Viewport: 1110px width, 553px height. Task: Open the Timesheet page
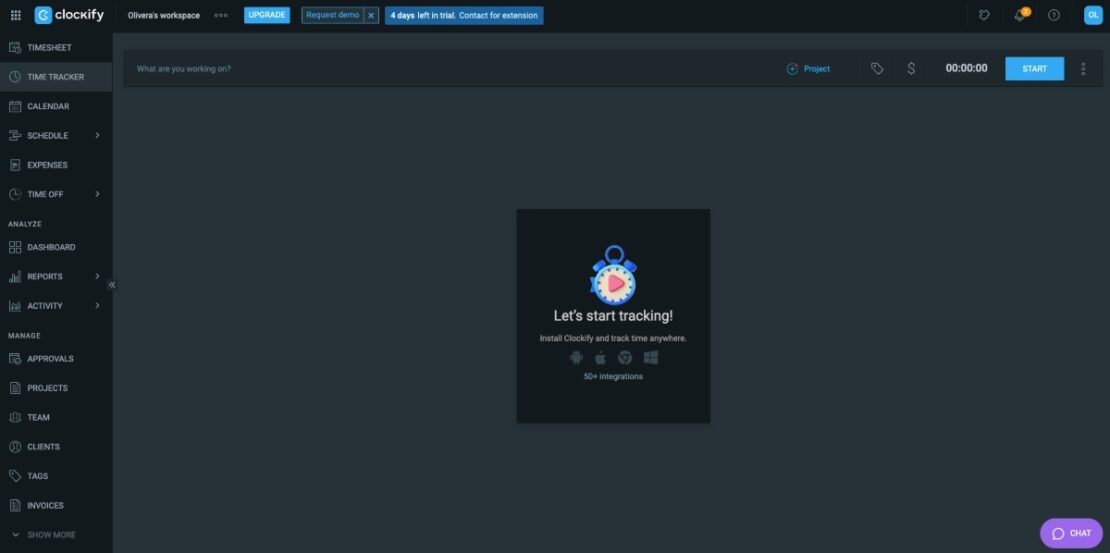click(x=49, y=48)
